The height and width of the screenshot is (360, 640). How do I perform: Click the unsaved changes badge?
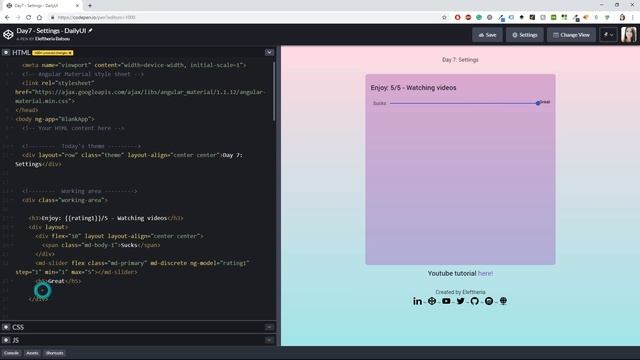click(53, 53)
